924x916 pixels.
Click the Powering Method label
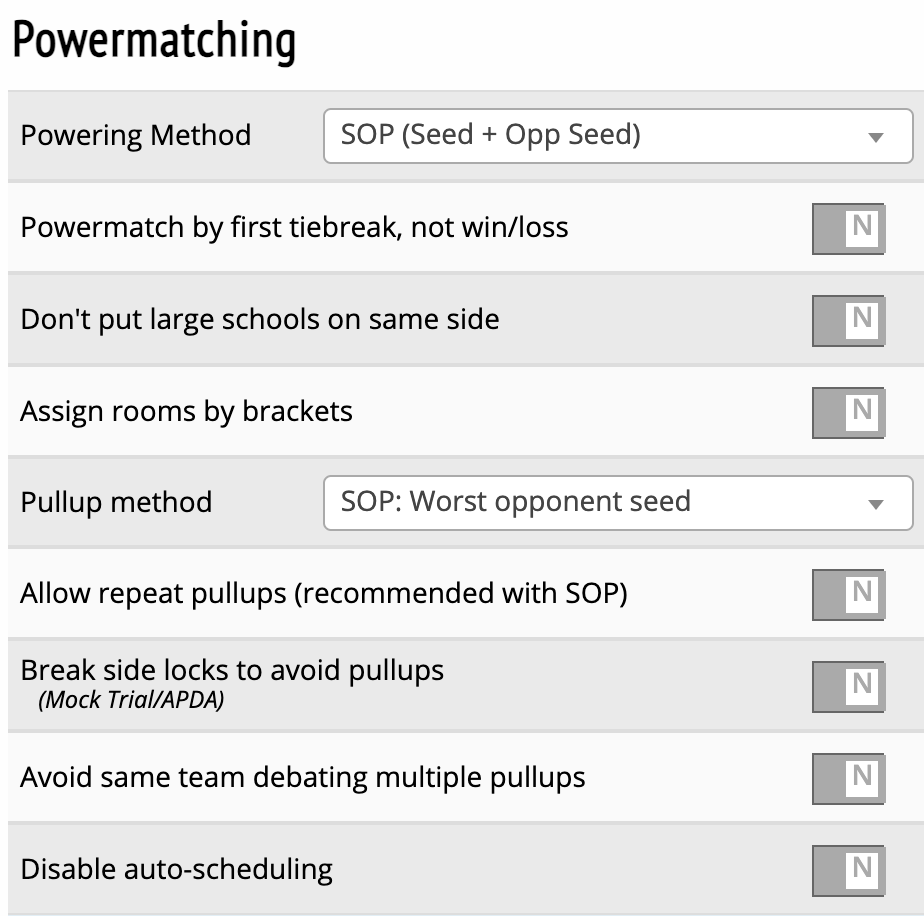point(136,136)
